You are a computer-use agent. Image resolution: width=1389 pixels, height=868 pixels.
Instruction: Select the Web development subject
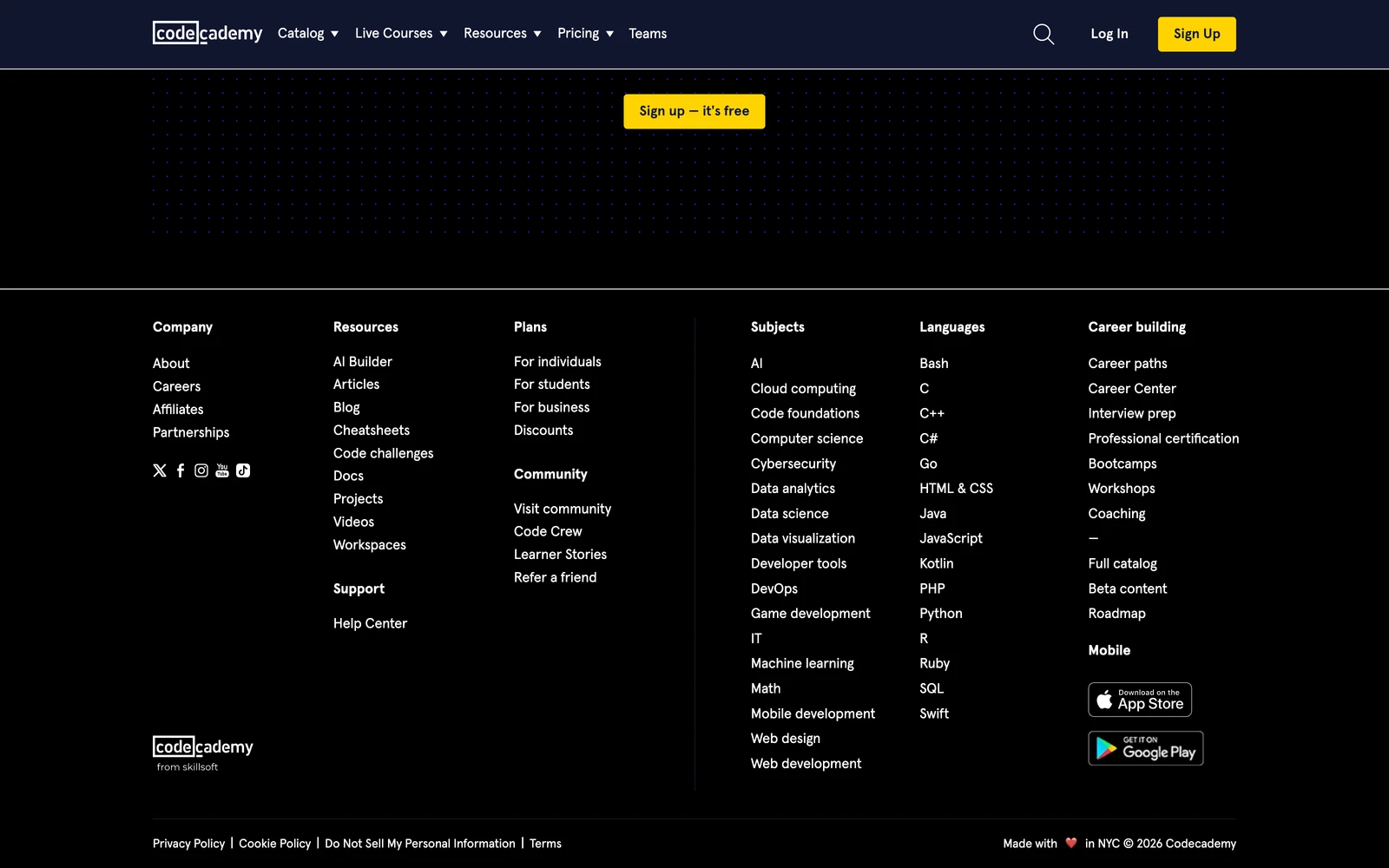coord(806,764)
